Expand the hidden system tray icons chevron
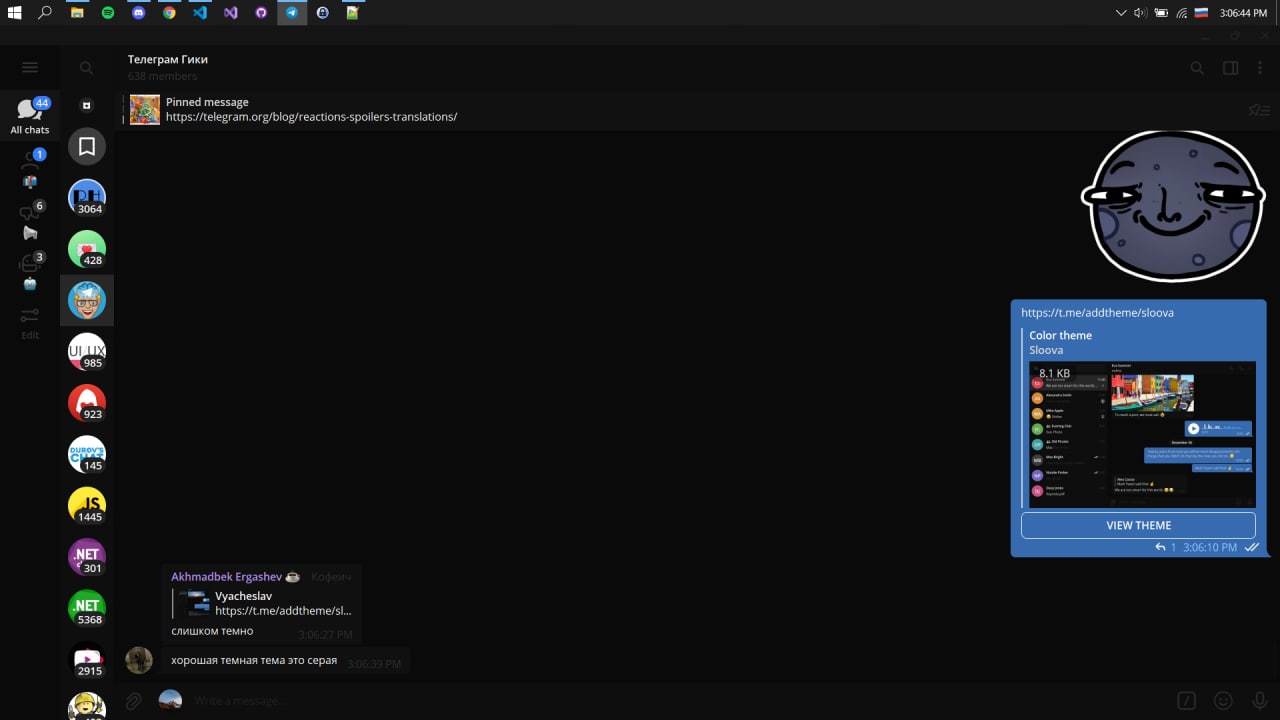Viewport: 1280px width, 720px height. [x=1120, y=13]
